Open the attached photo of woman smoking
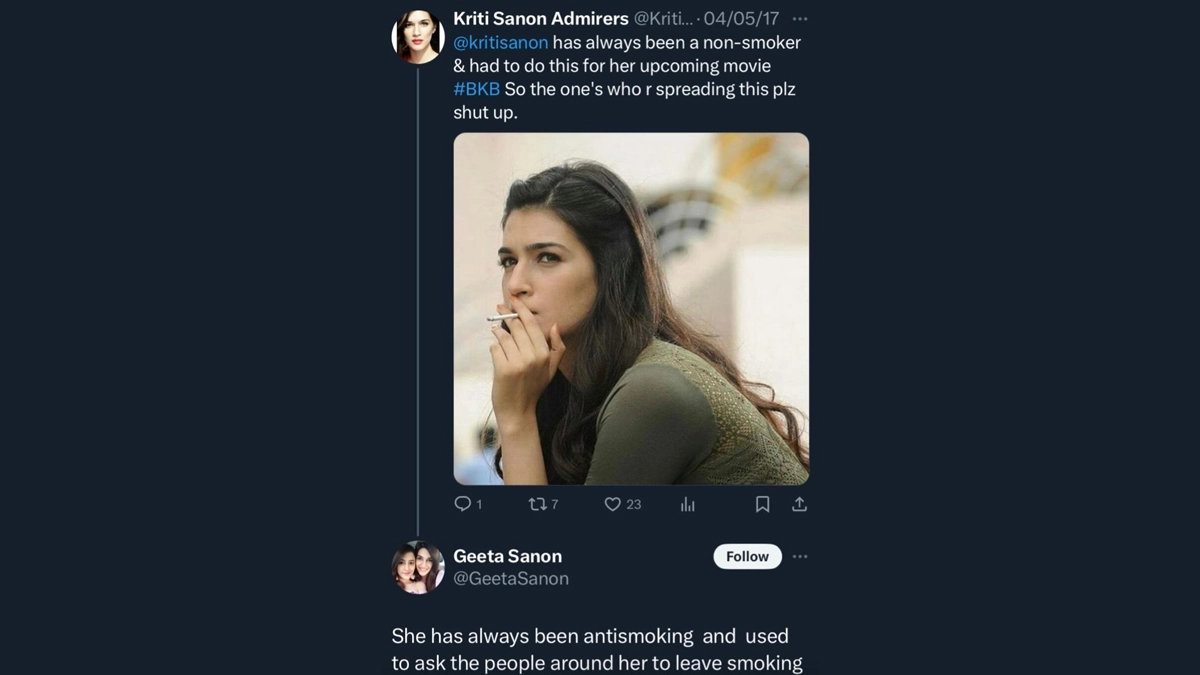Image resolution: width=1200 pixels, height=675 pixels. 631,309
